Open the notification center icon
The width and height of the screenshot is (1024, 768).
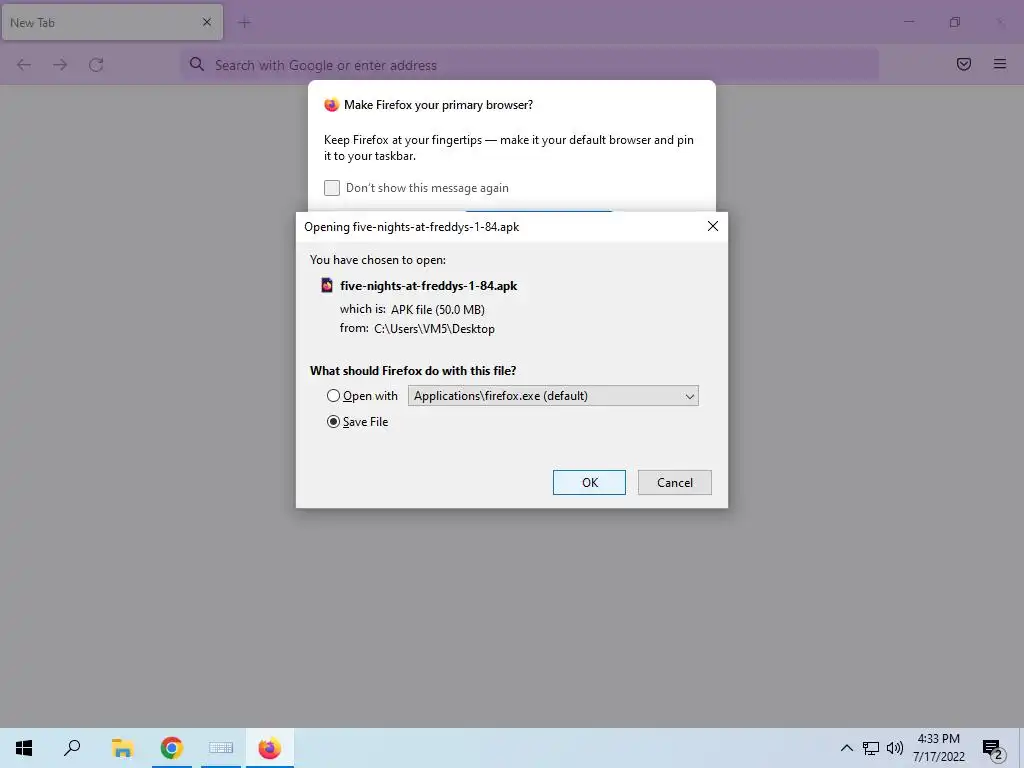[993, 748]
